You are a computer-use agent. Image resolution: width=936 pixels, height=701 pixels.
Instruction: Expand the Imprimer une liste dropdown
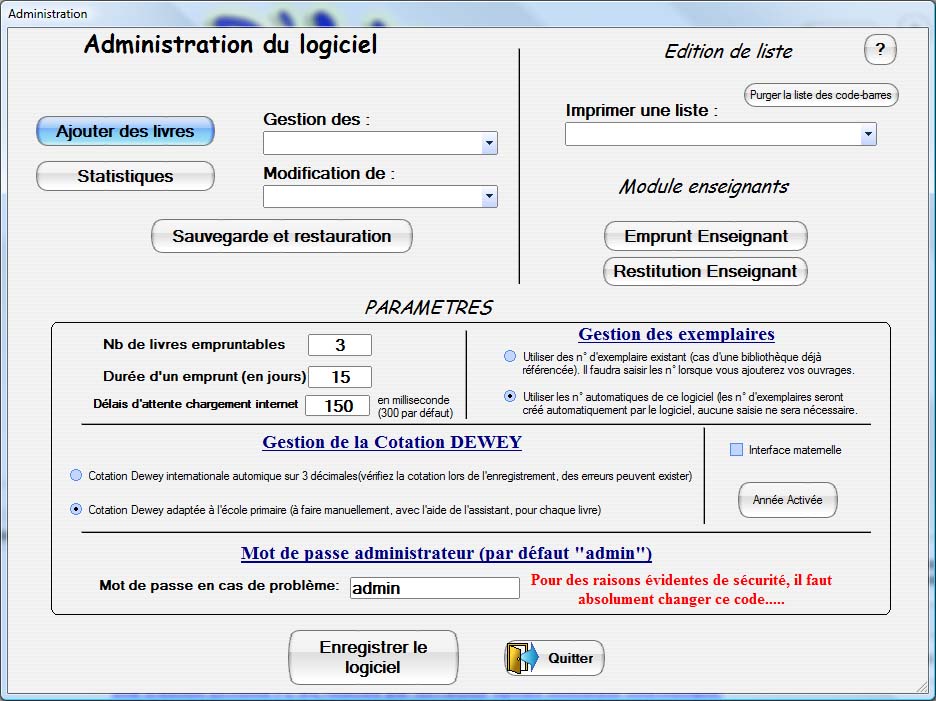(868, 134)
